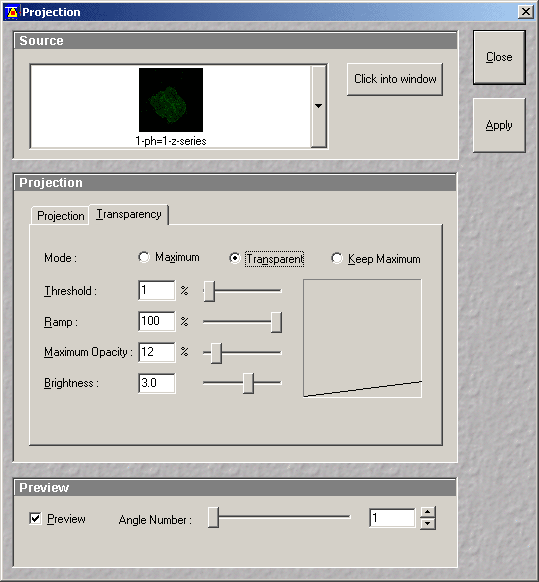The height and width of the screenshot is (582, 539).
Task: Select the Transparency tab
Action: tap(129, 214)
